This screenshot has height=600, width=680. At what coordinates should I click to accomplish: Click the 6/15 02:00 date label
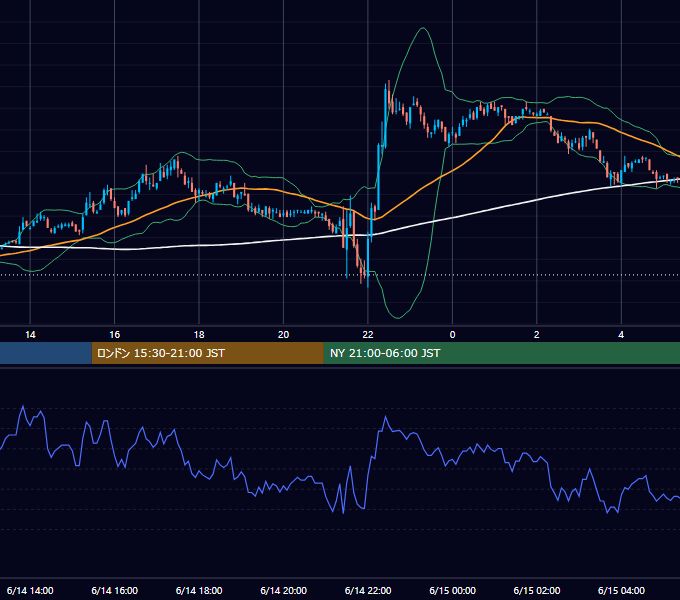click(x=536, y=590)
